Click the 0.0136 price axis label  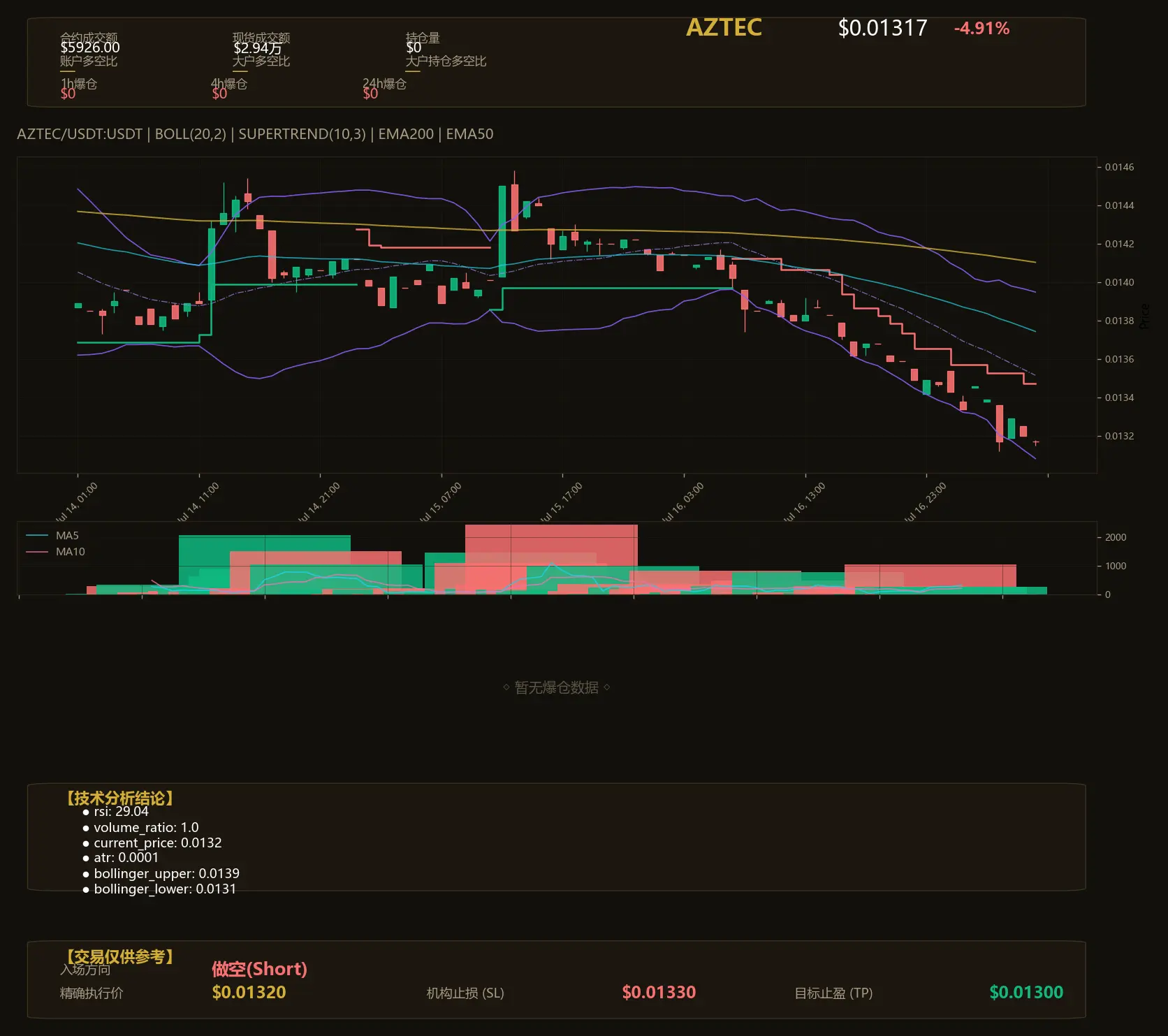point(1119,359)
